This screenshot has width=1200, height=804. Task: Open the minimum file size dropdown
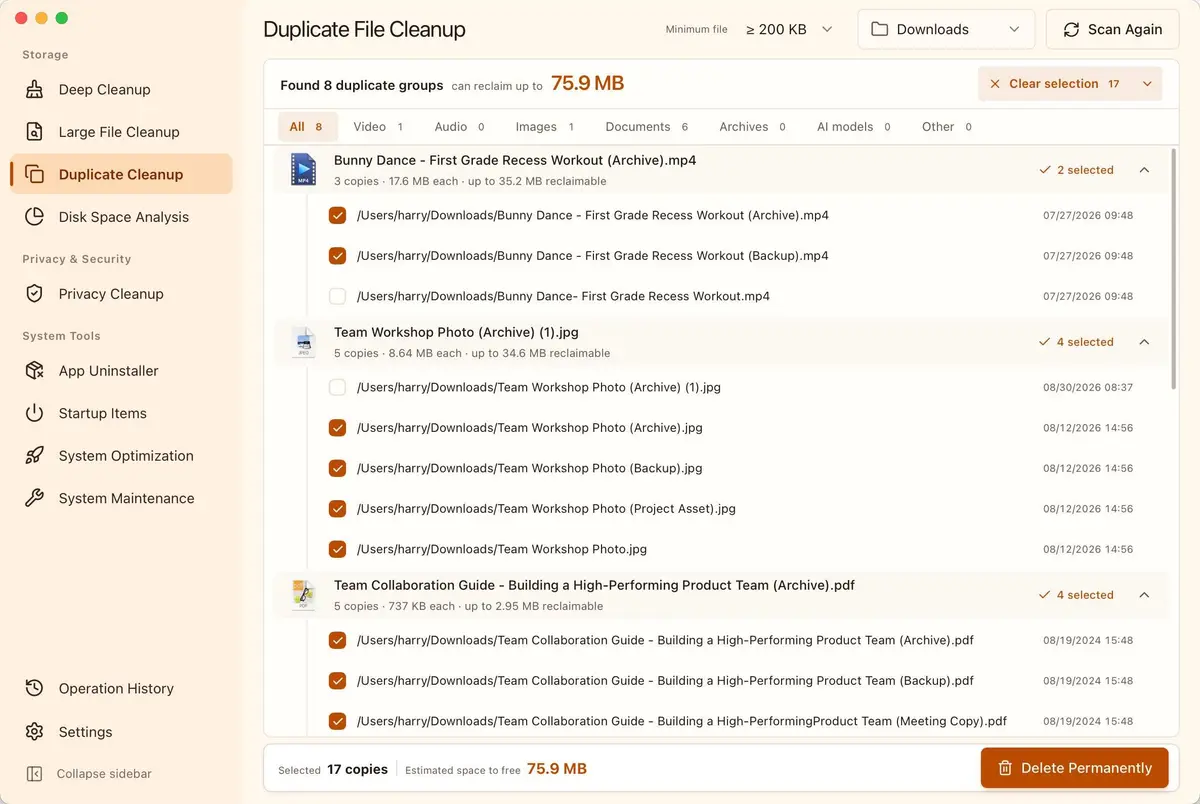789,29
